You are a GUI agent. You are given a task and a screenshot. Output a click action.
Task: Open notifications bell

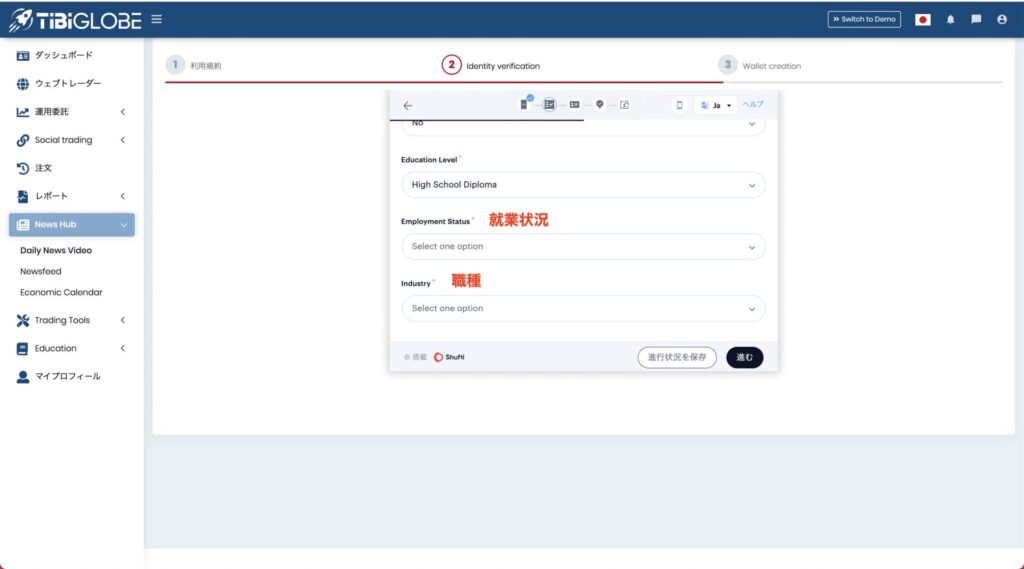click(x=950, y=20)
